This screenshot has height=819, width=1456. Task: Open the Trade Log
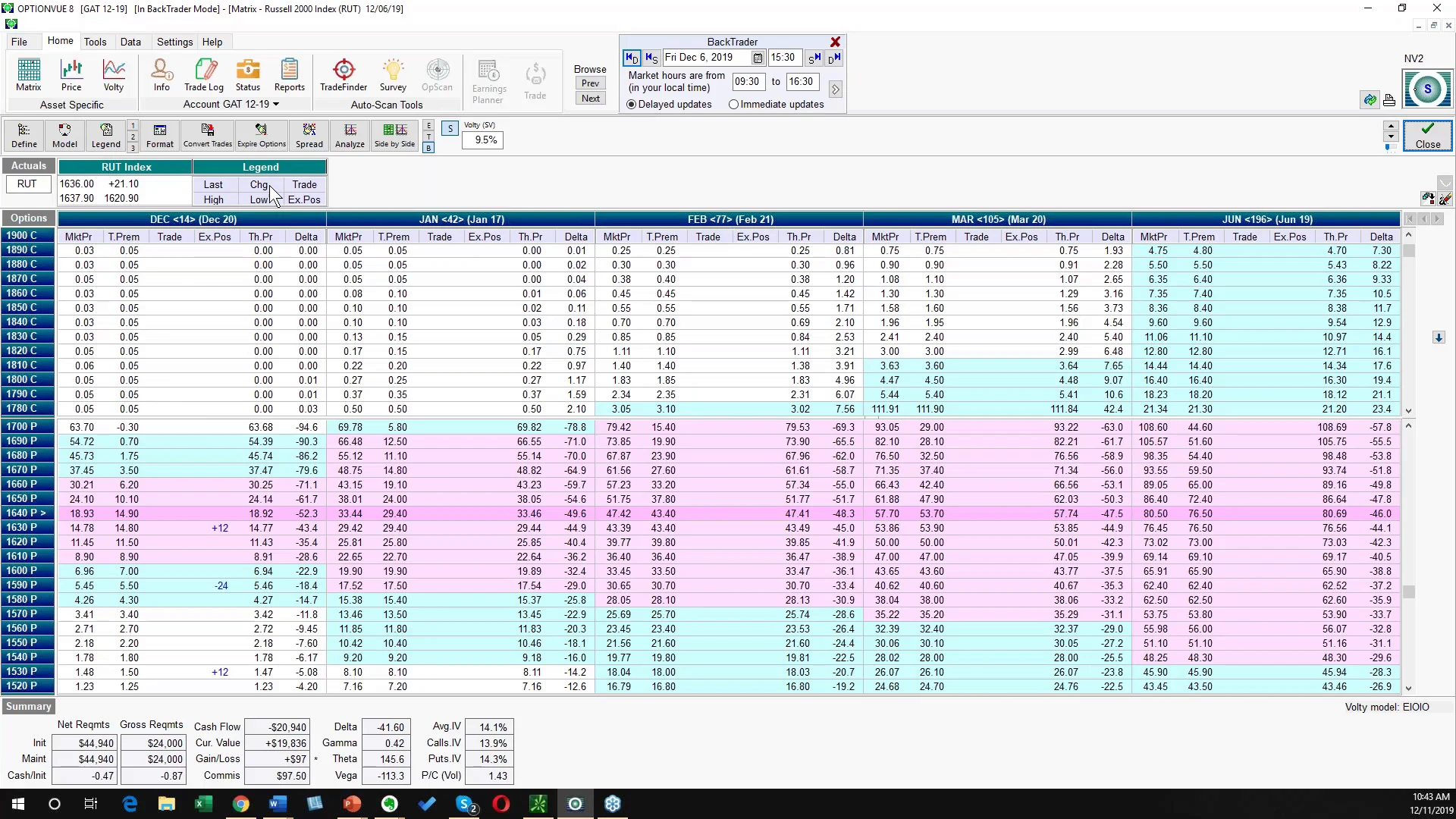click(x=204, y=76)
